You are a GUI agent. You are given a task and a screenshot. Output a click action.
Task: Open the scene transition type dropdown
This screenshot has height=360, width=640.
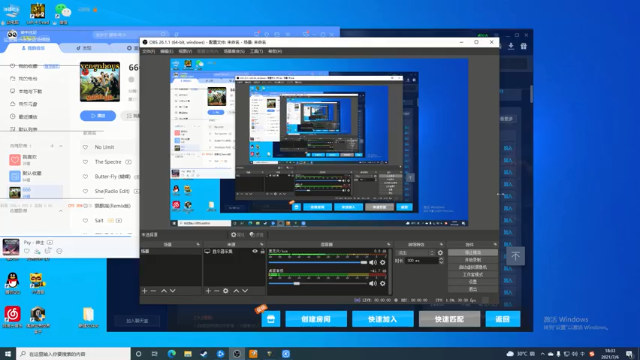point(416,253)
